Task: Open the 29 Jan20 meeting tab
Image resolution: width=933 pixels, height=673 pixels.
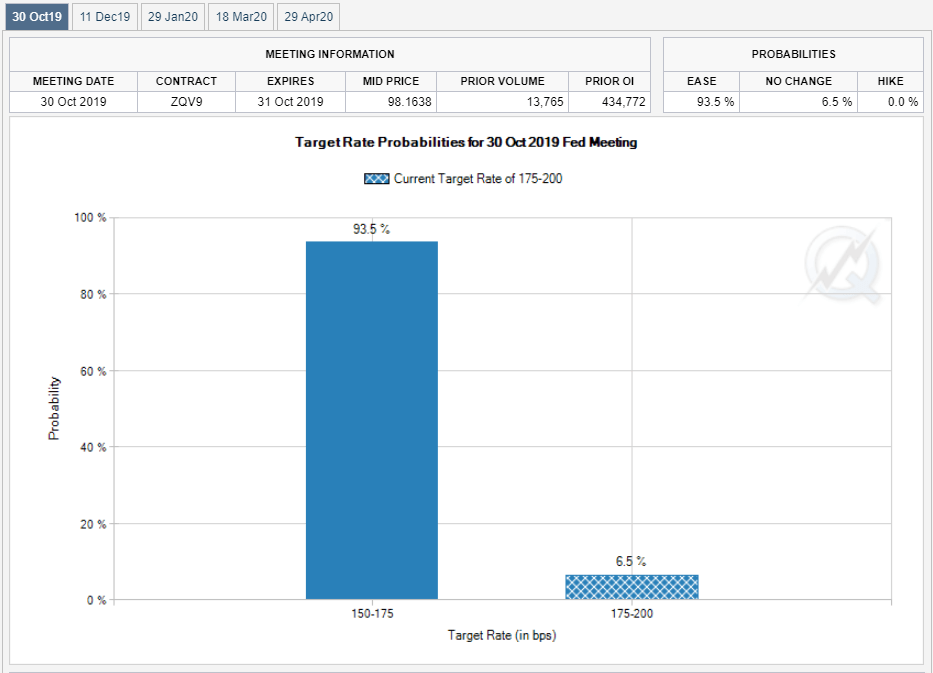Action: pos(173,17)
